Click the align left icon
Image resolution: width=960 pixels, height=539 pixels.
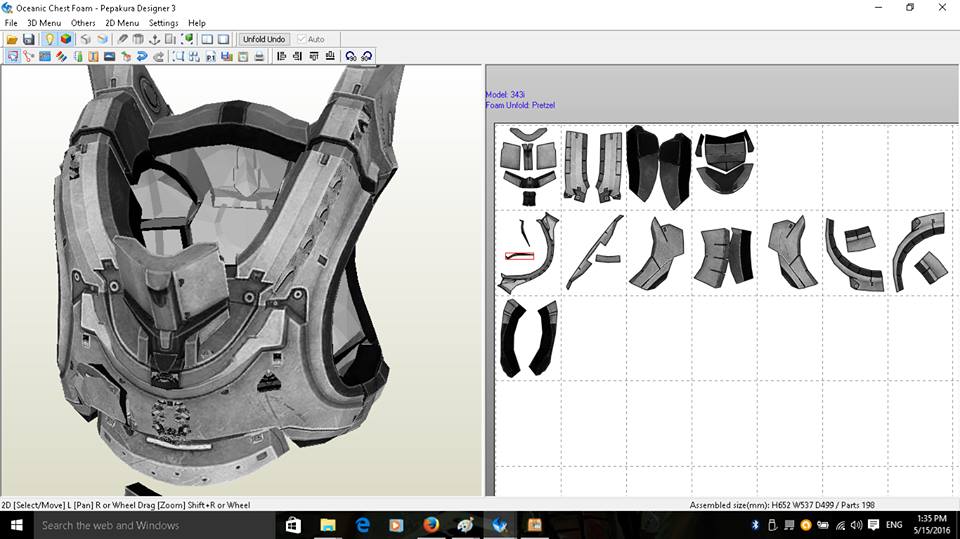point(281,56)
